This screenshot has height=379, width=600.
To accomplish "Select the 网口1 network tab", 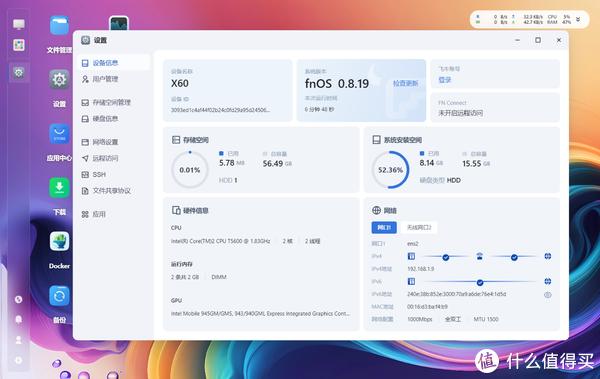I will point(384,227).
